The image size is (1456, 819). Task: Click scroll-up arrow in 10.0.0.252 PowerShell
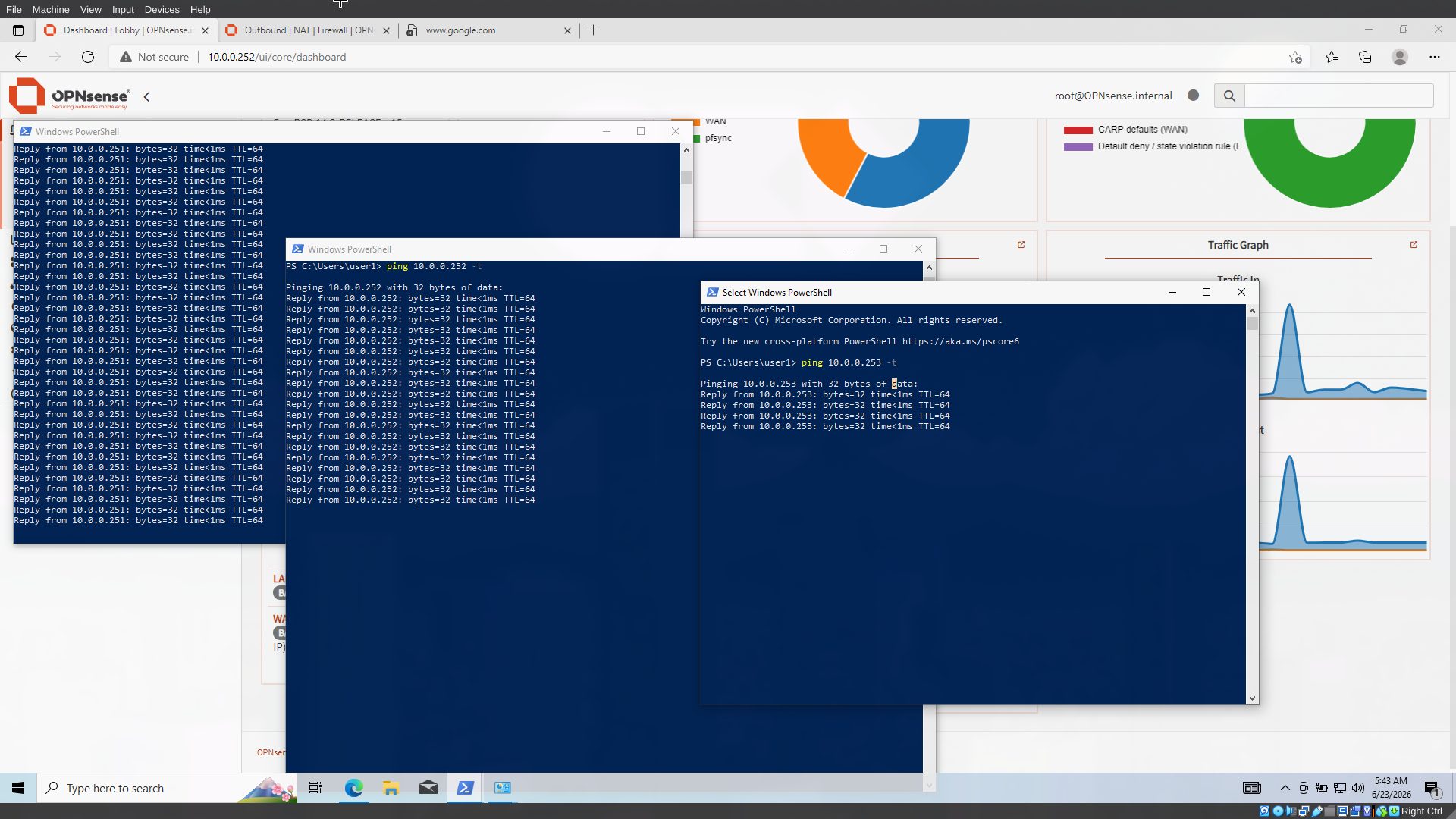tap(929, 268)
